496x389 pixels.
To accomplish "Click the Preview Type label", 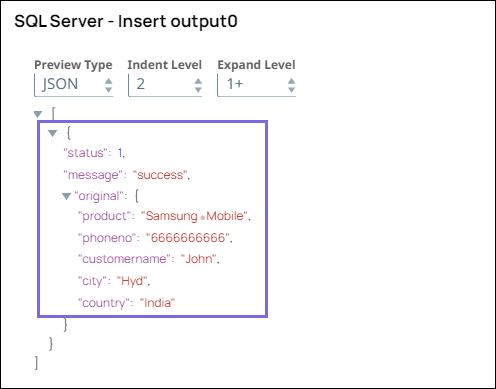I will (x=73, y=65).
